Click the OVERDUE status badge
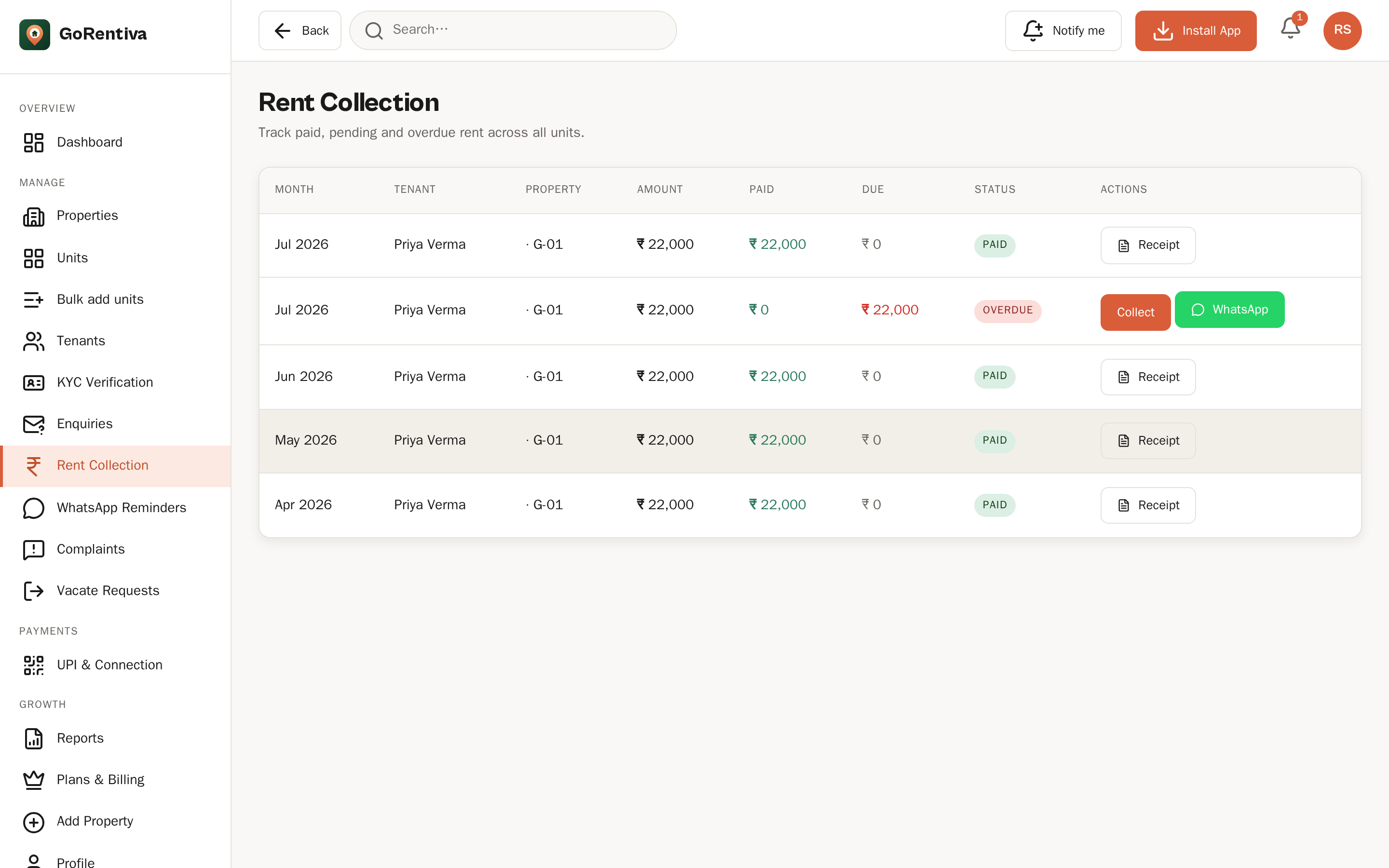This screenshot has height=868, width=1389. click(1008, 311)
